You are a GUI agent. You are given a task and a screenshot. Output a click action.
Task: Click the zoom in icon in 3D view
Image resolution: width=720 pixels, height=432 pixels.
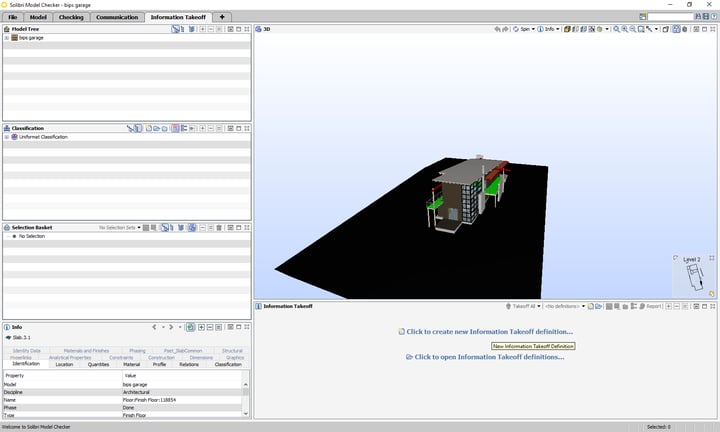click(625, 29)
